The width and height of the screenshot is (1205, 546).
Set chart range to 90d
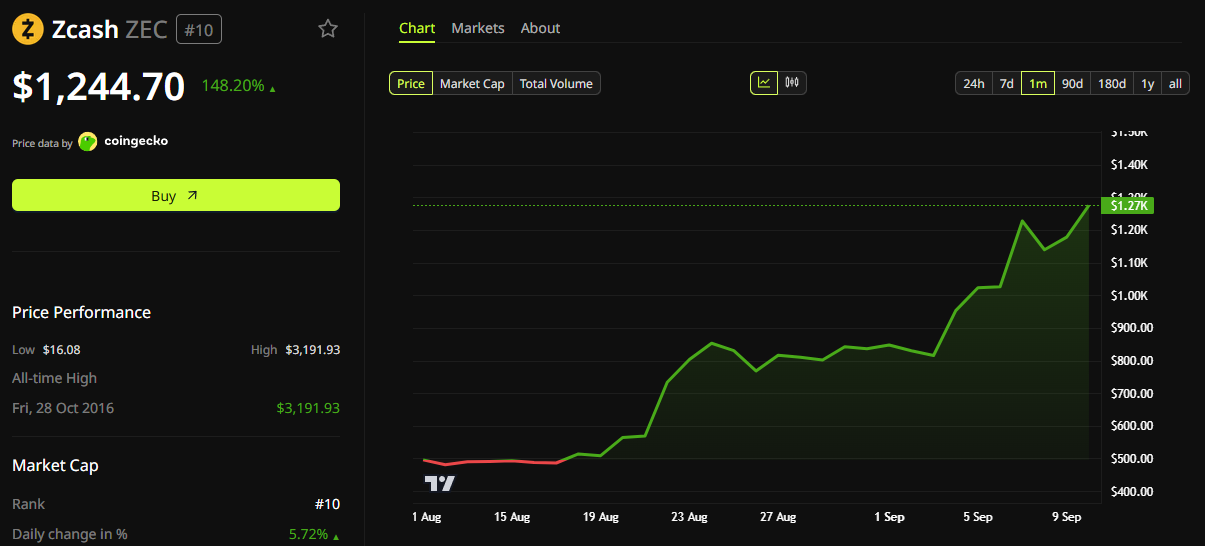1072,83
